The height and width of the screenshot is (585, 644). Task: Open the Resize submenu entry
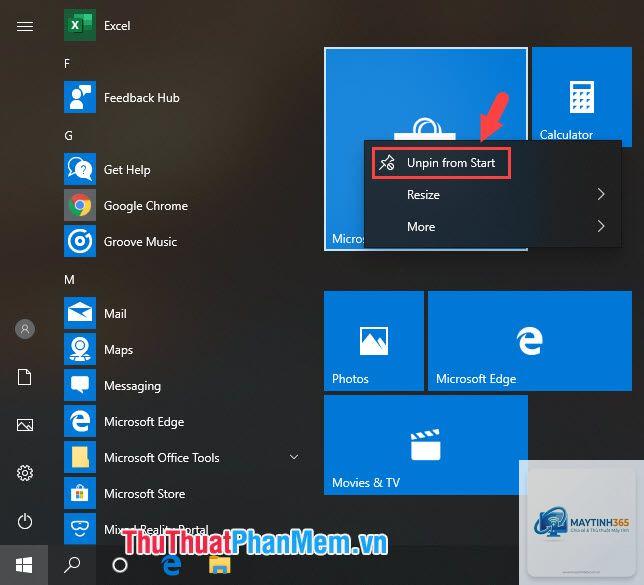point(493,194)
